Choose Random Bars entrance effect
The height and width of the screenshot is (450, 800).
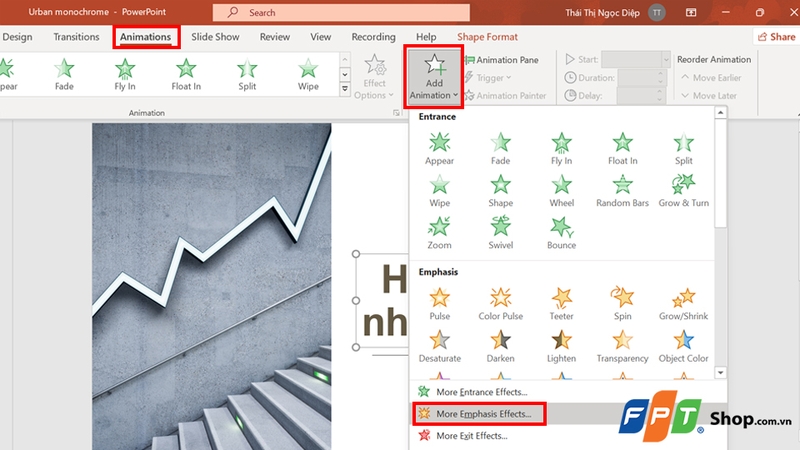click(x=622, y=191)
